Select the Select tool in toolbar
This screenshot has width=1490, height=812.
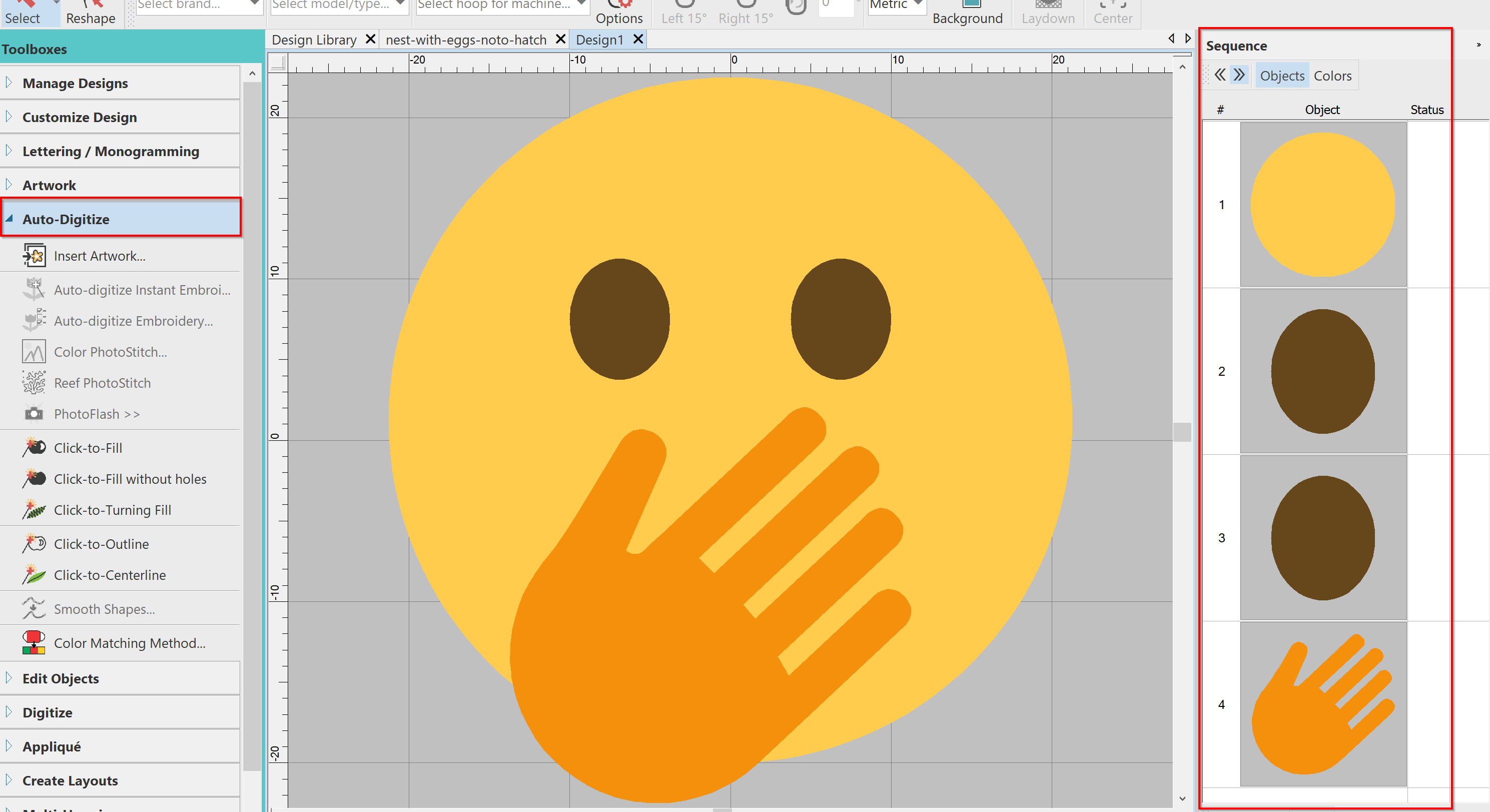[23, 13]
